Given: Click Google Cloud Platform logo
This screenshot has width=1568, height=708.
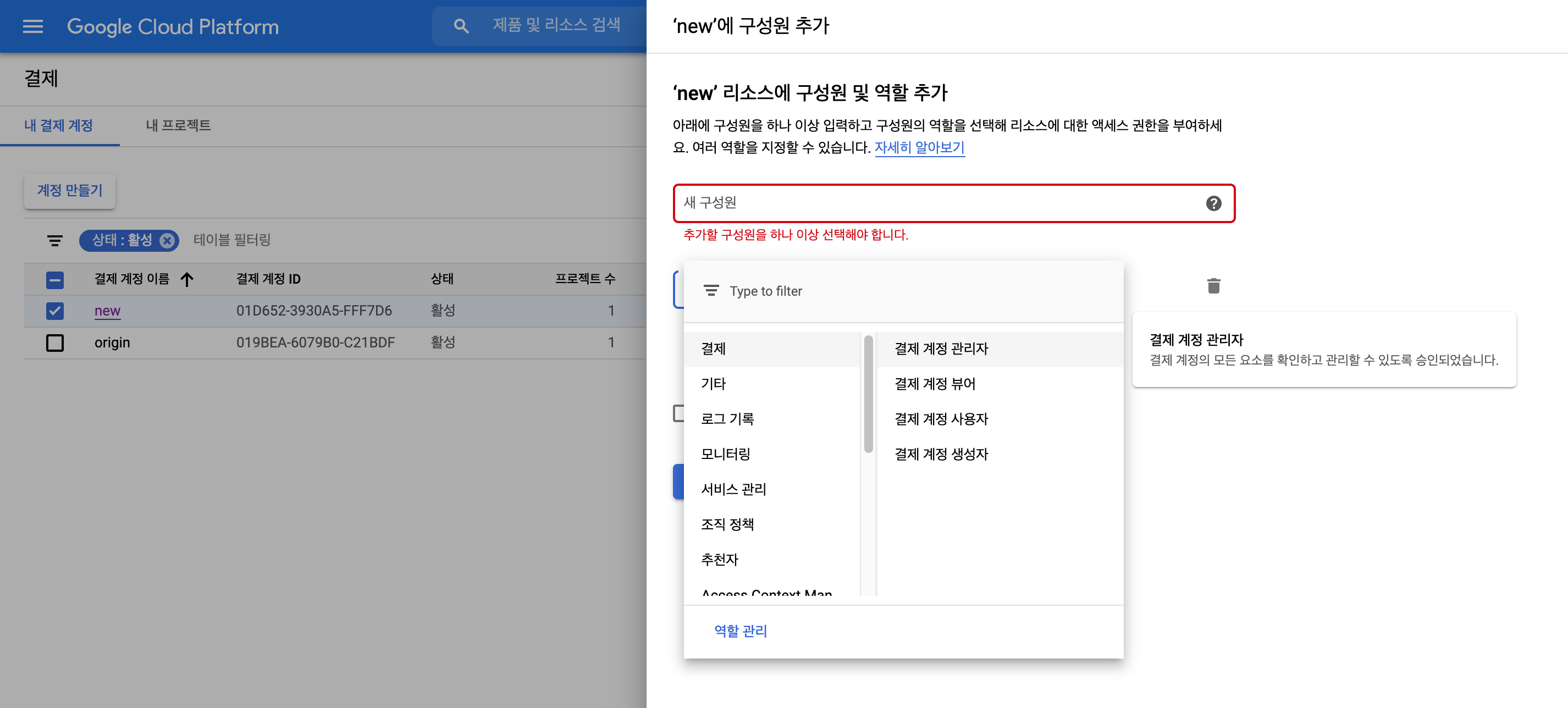Looking at the screenshot, I should click(173, 26).
